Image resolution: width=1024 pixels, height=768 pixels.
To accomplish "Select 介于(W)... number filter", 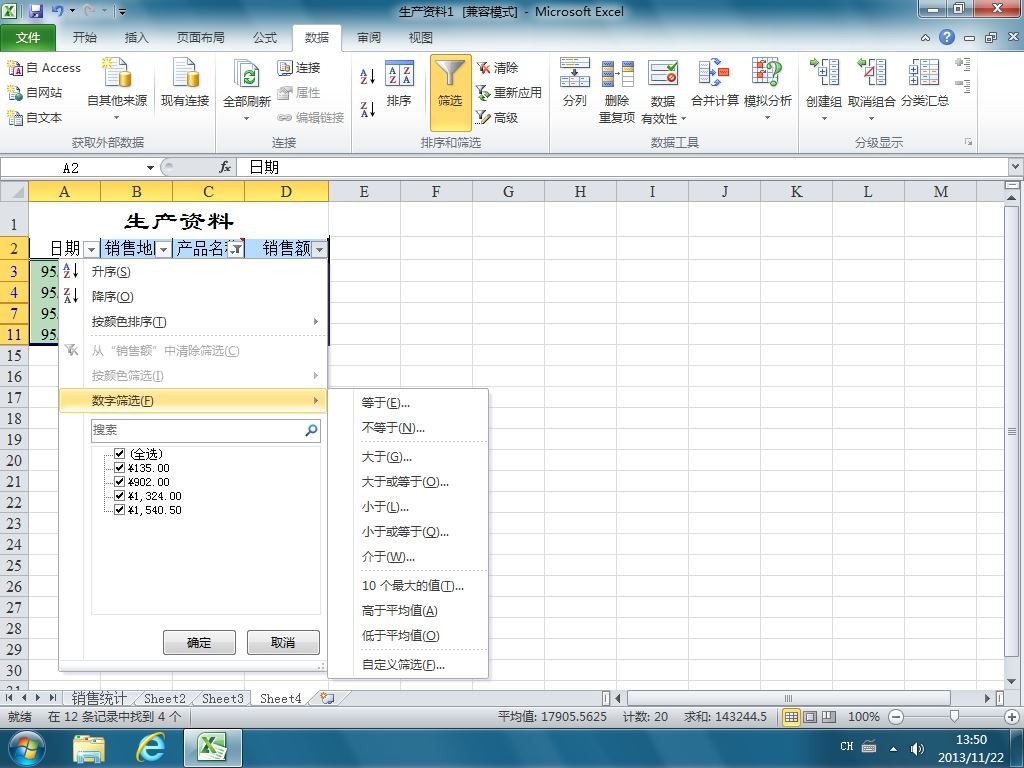I will (408, 556).
